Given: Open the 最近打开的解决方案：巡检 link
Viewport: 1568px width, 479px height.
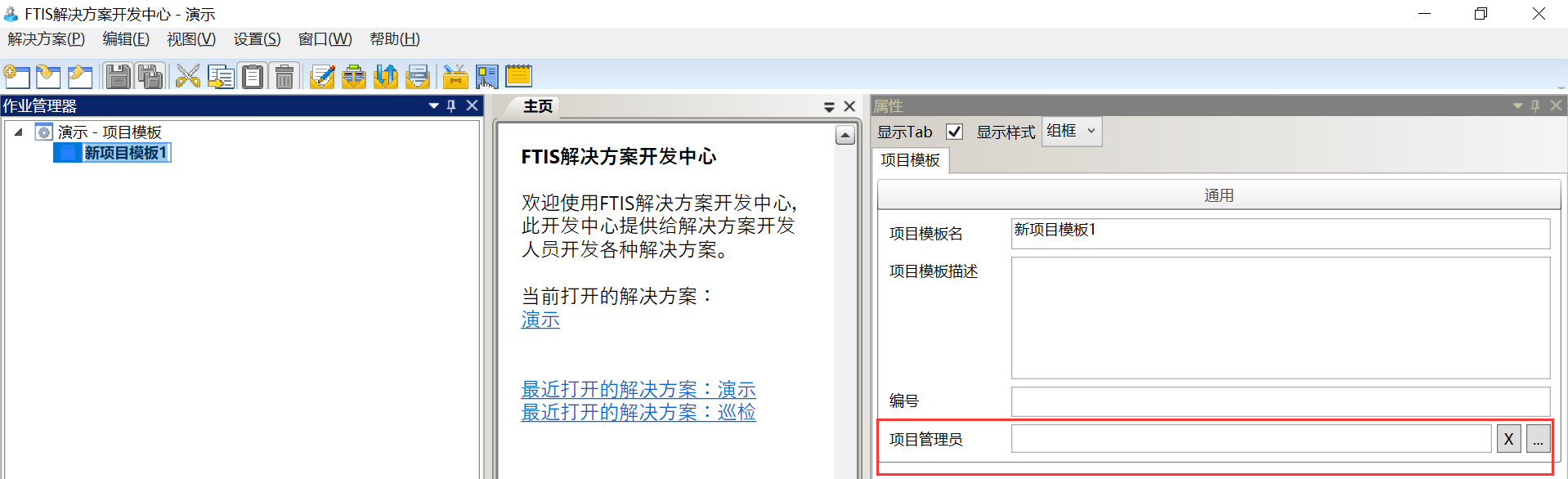Looking at the screenshot, I should [638, 413].
